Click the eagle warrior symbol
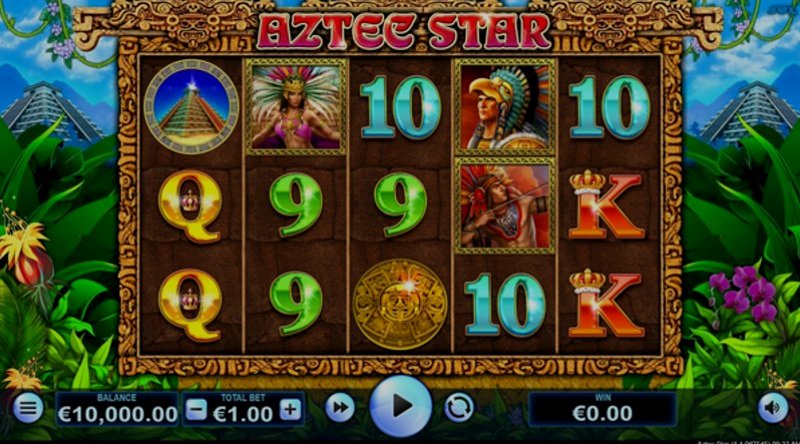The width and height of the screenshot is (800, 444). tap(505, 106)
